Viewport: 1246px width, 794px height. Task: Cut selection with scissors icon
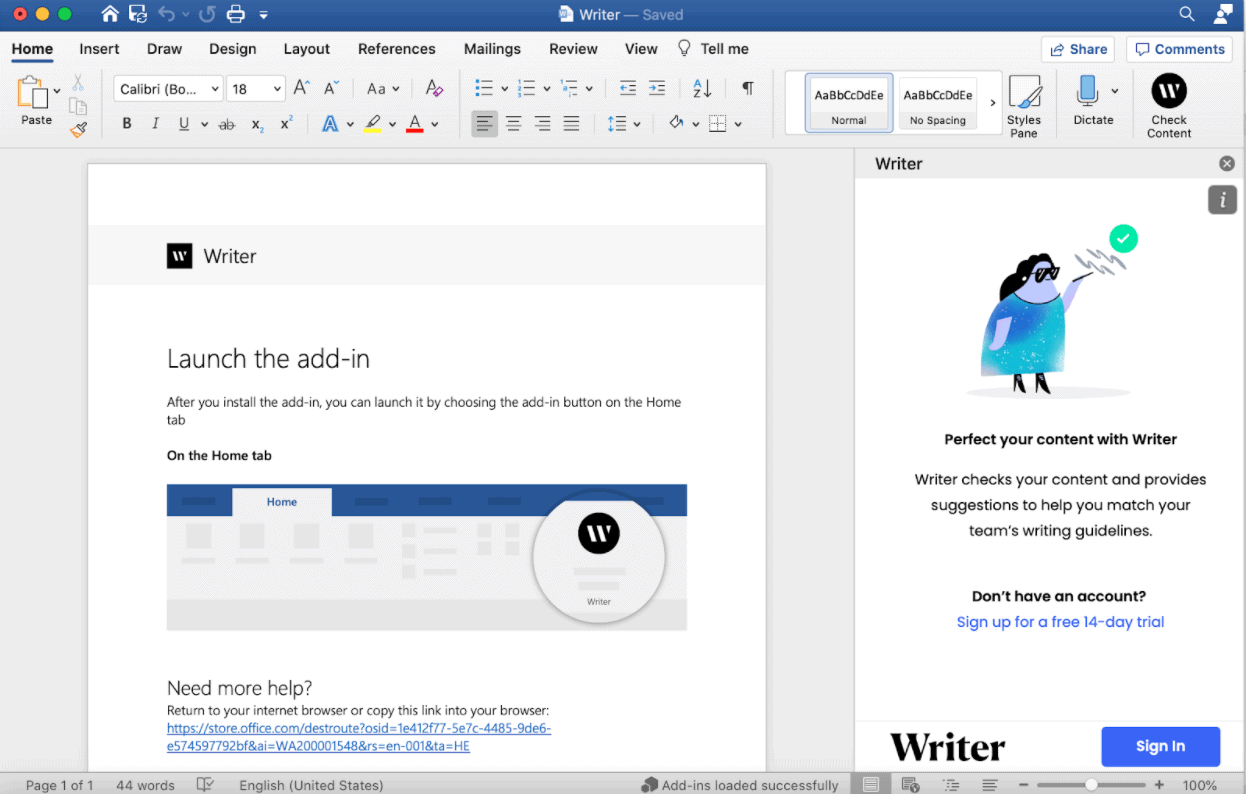point(78,83)
